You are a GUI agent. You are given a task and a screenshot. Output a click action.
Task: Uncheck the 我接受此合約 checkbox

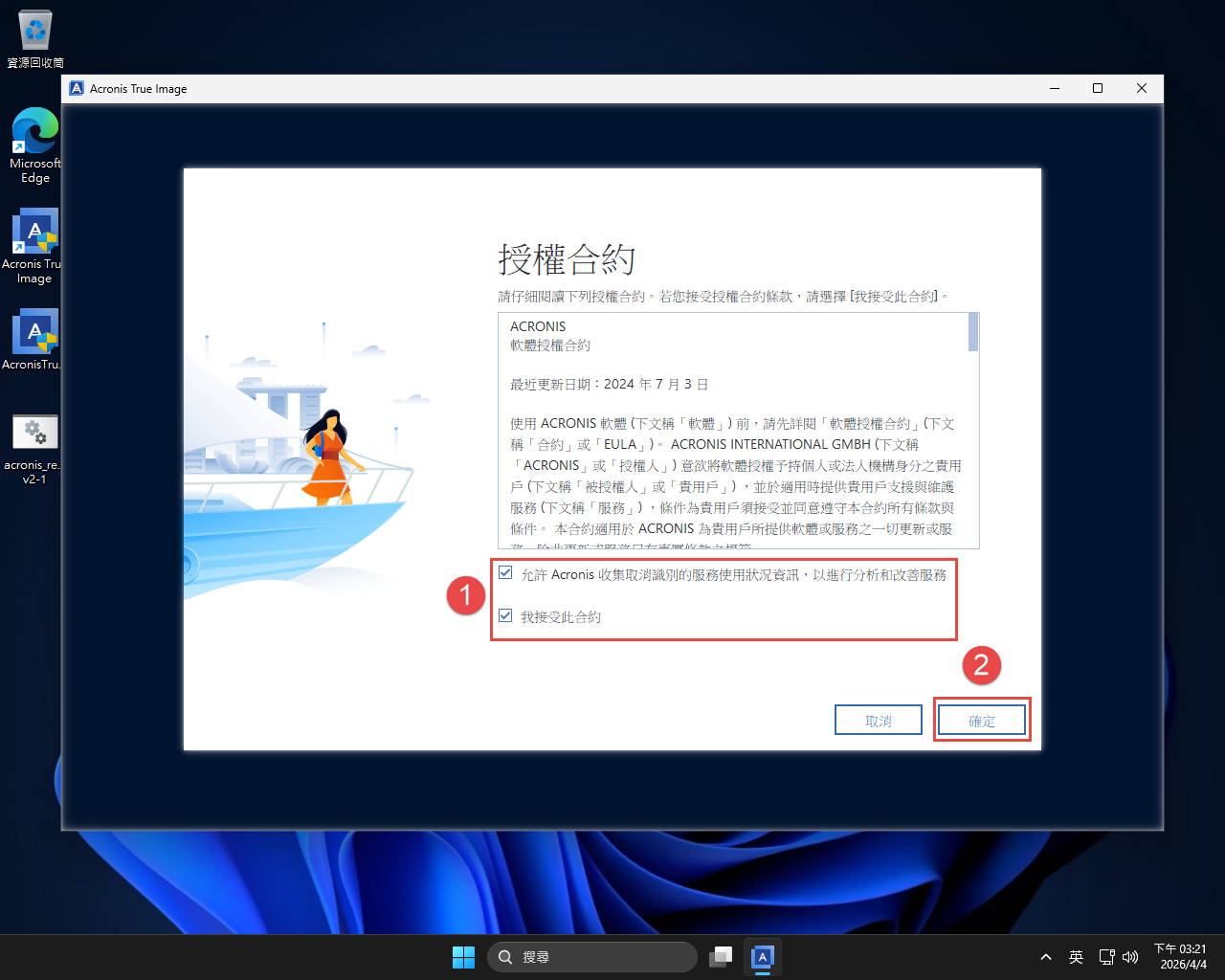pos(505,615)
